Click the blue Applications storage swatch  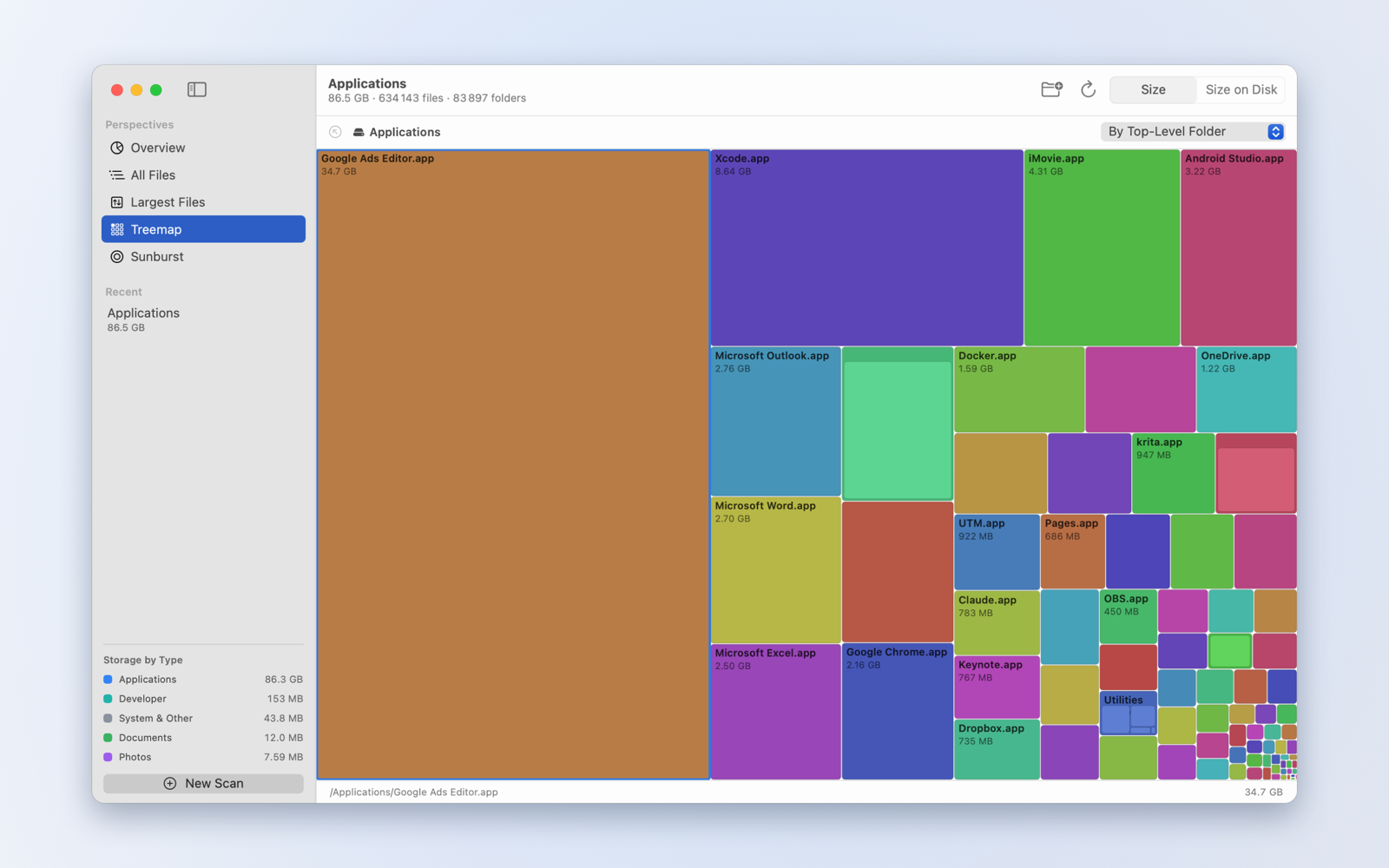pos(108,680)
